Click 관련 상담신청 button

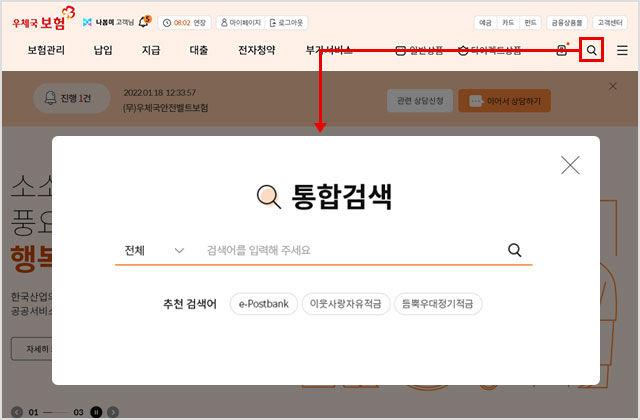[420, 101]
